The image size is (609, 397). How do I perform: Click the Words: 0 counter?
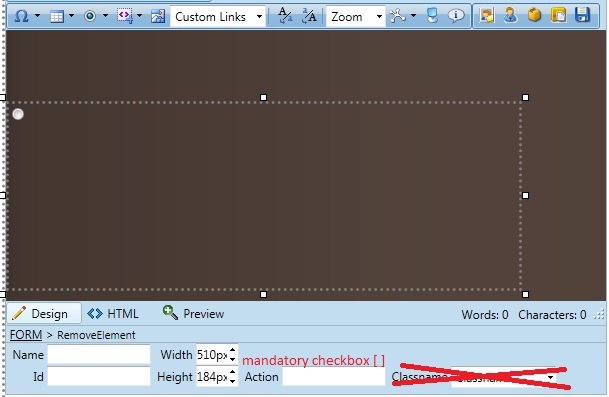(x=485, y=314)
